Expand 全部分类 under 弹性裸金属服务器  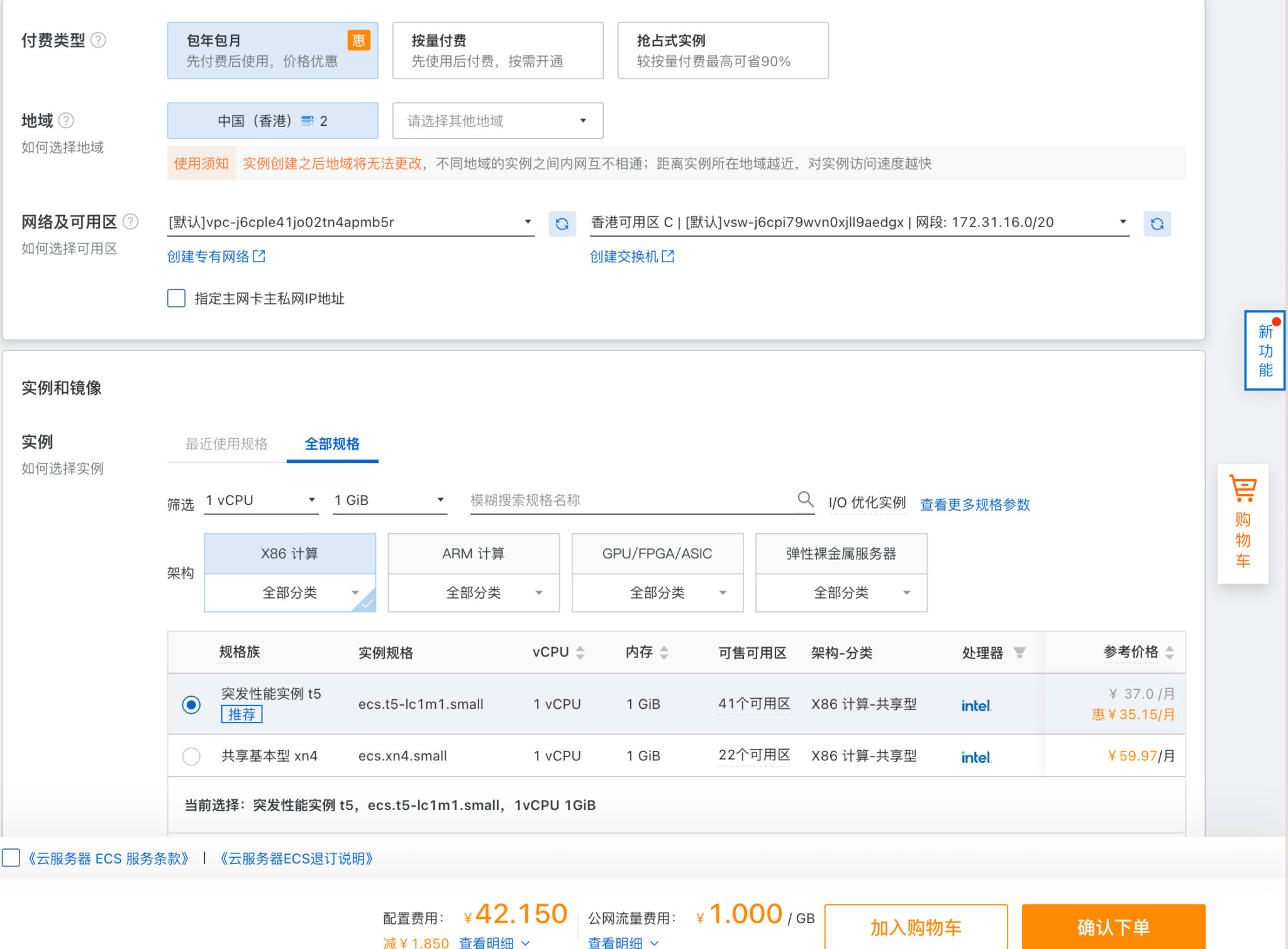coord(841,592)
